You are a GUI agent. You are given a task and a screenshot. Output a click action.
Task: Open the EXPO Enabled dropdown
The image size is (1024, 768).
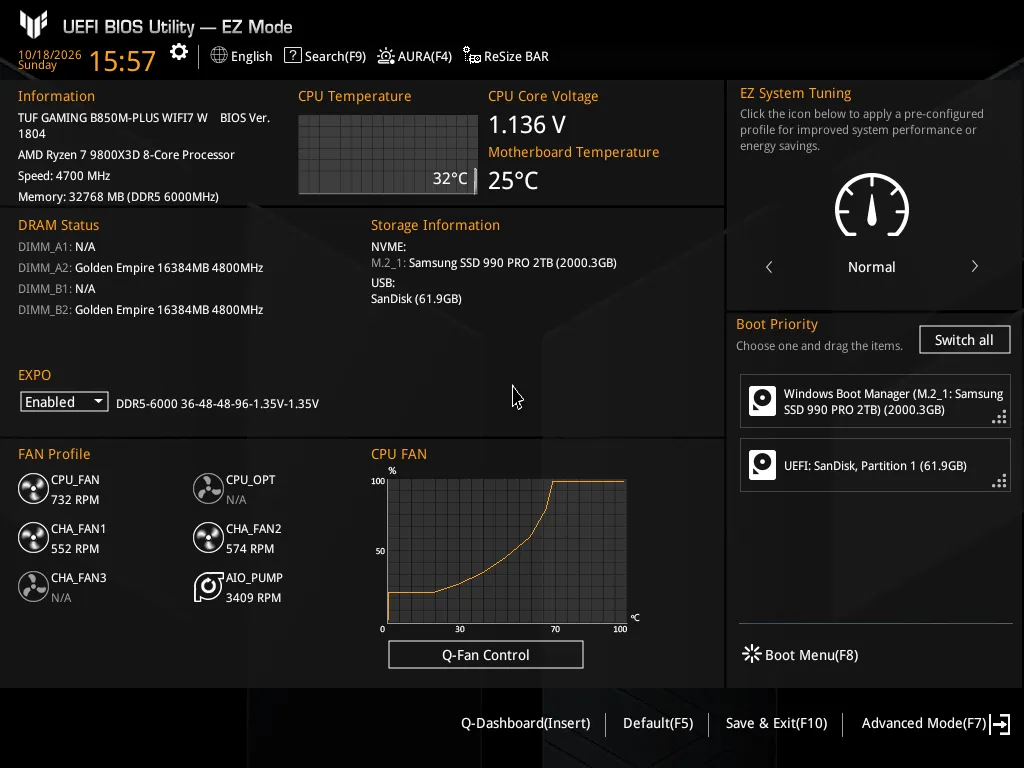click(64, 402)
